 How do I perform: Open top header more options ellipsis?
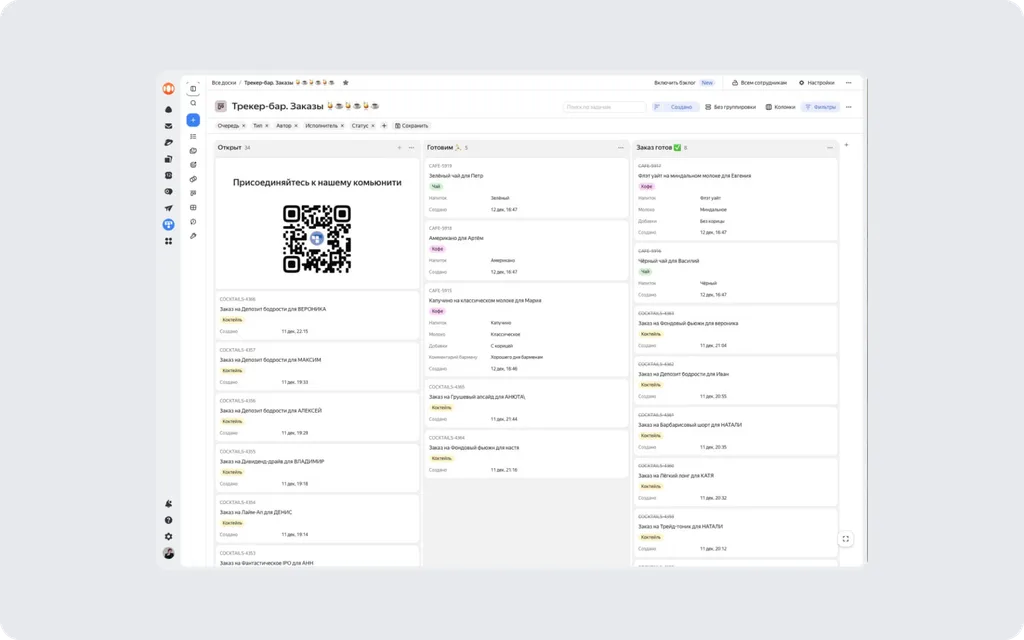click(x=848, y=83)
